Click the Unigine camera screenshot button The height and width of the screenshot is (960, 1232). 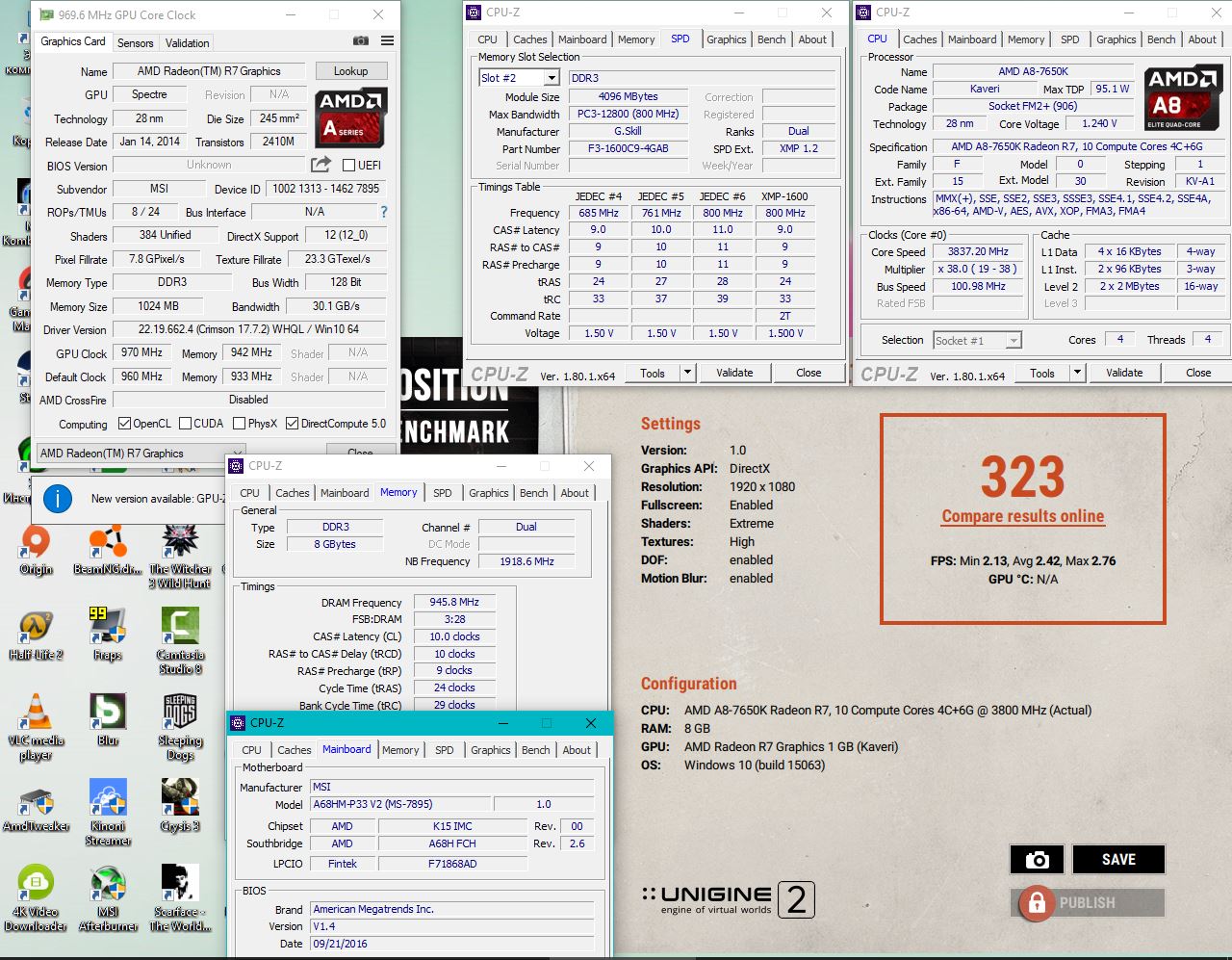point(1037,860)
